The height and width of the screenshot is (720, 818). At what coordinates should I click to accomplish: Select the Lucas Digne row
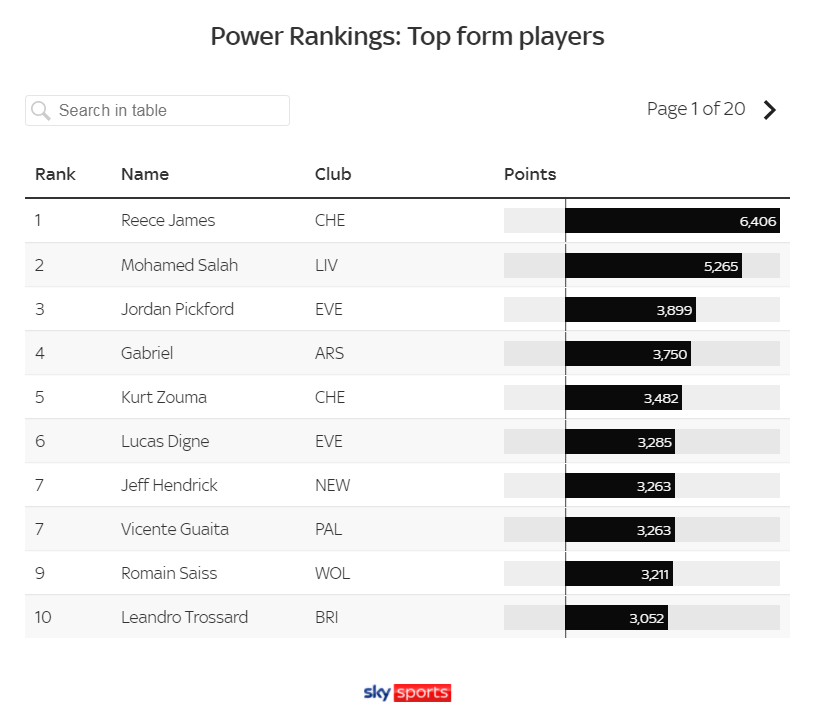407,441
